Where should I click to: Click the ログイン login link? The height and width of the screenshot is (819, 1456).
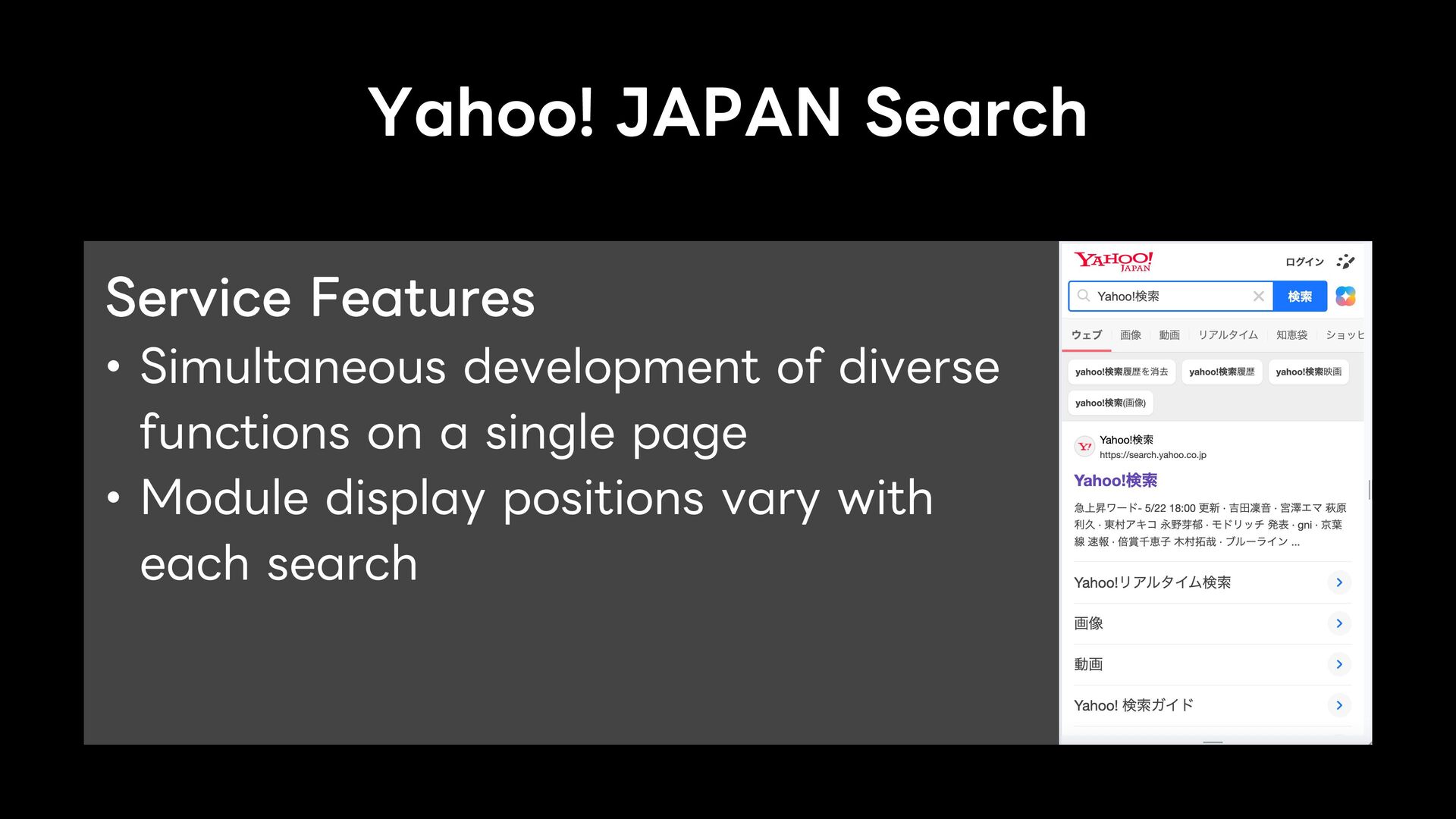tap(1304, 262)
